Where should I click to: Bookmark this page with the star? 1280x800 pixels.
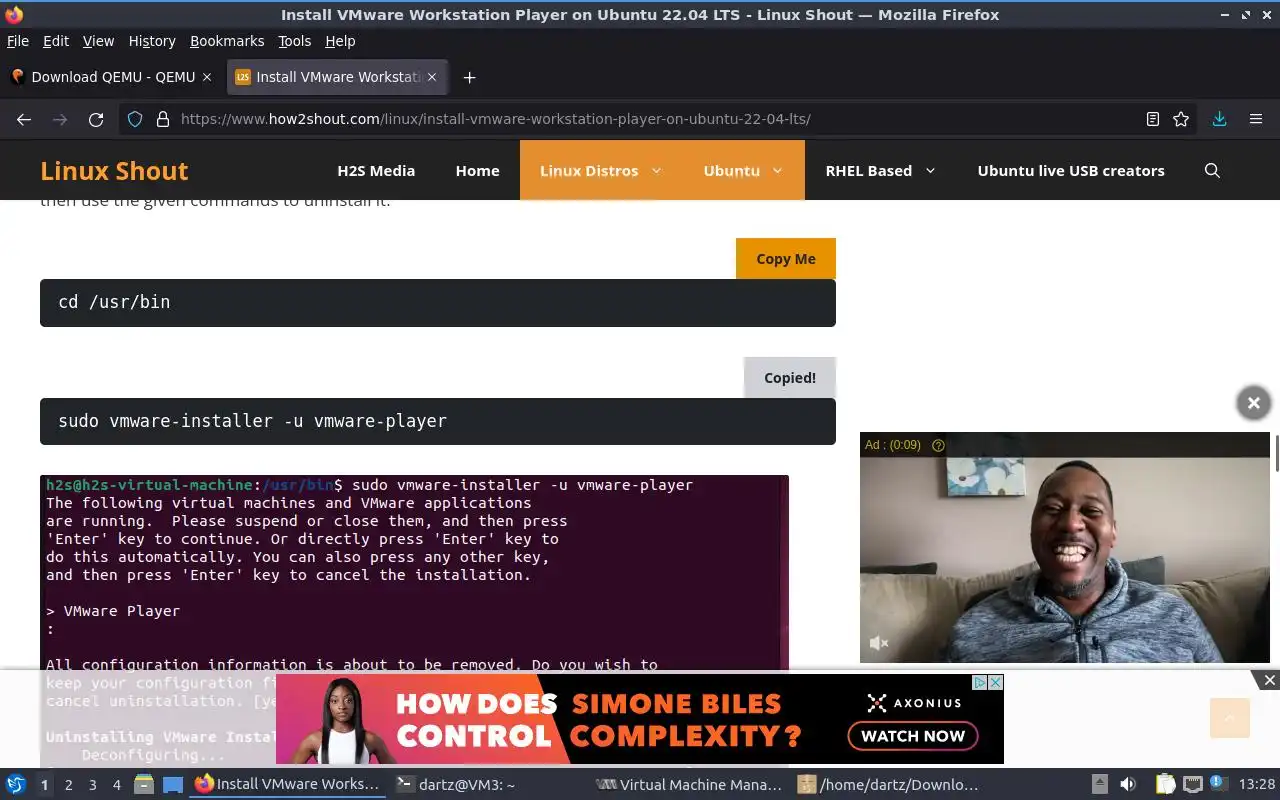1181,119
